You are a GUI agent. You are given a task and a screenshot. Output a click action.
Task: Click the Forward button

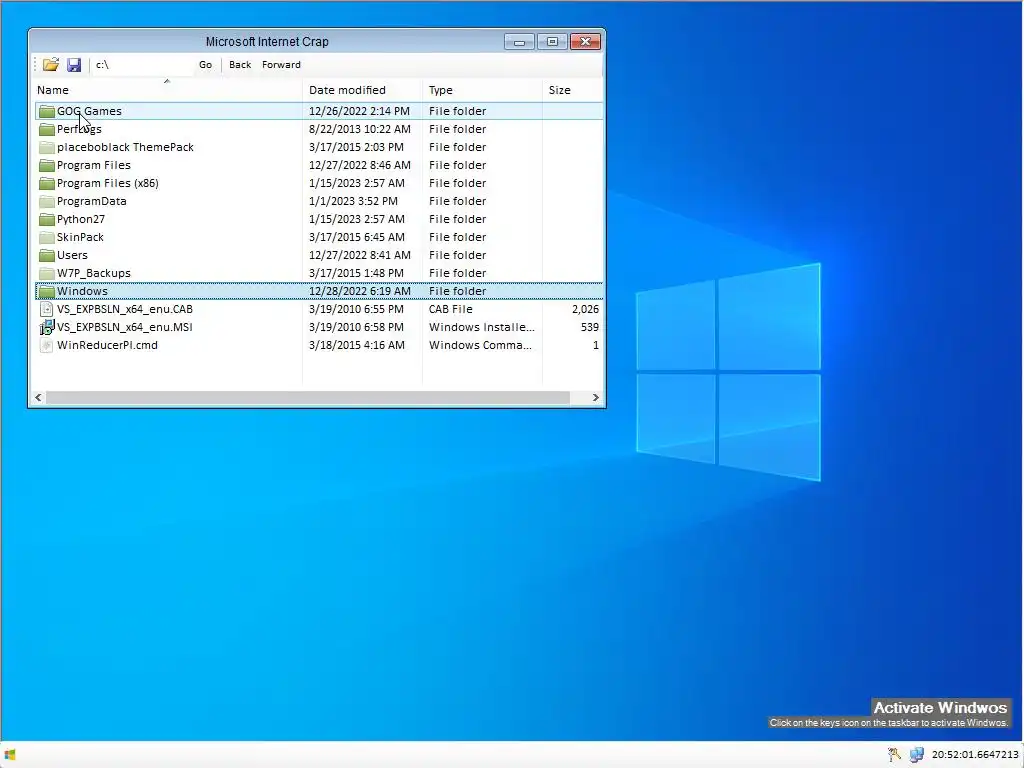coord(281,65)
